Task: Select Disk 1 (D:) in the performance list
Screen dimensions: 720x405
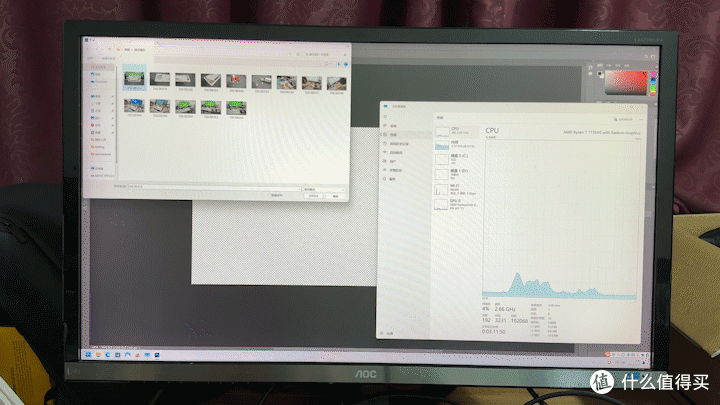Action: click(x=457, y=174)
